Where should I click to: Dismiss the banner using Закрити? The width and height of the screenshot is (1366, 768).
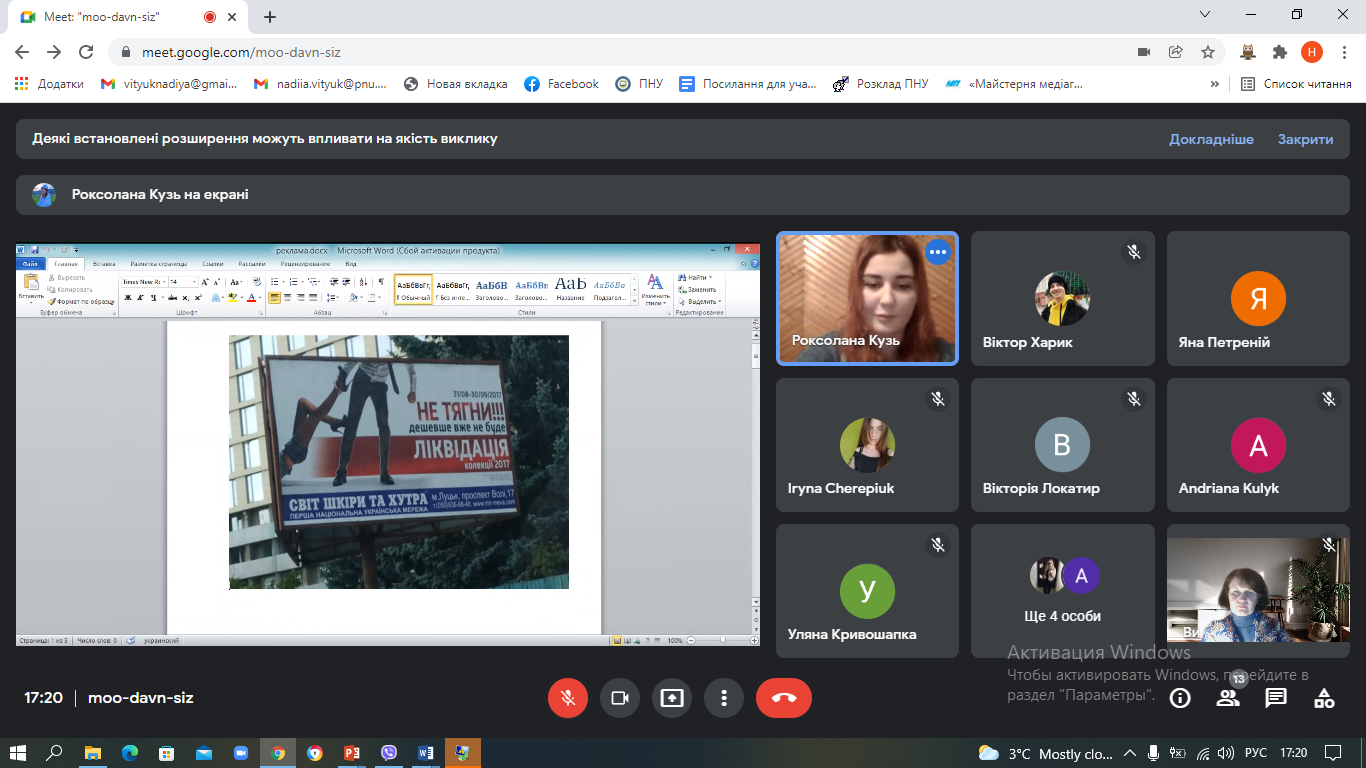point(1305,139)
